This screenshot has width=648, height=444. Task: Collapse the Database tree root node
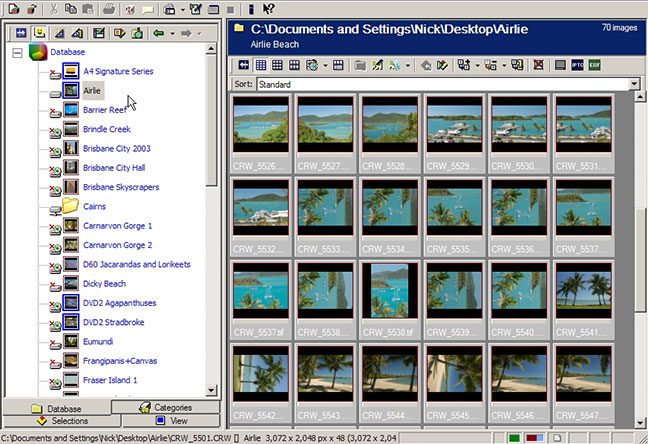click(x=17, y=53)
